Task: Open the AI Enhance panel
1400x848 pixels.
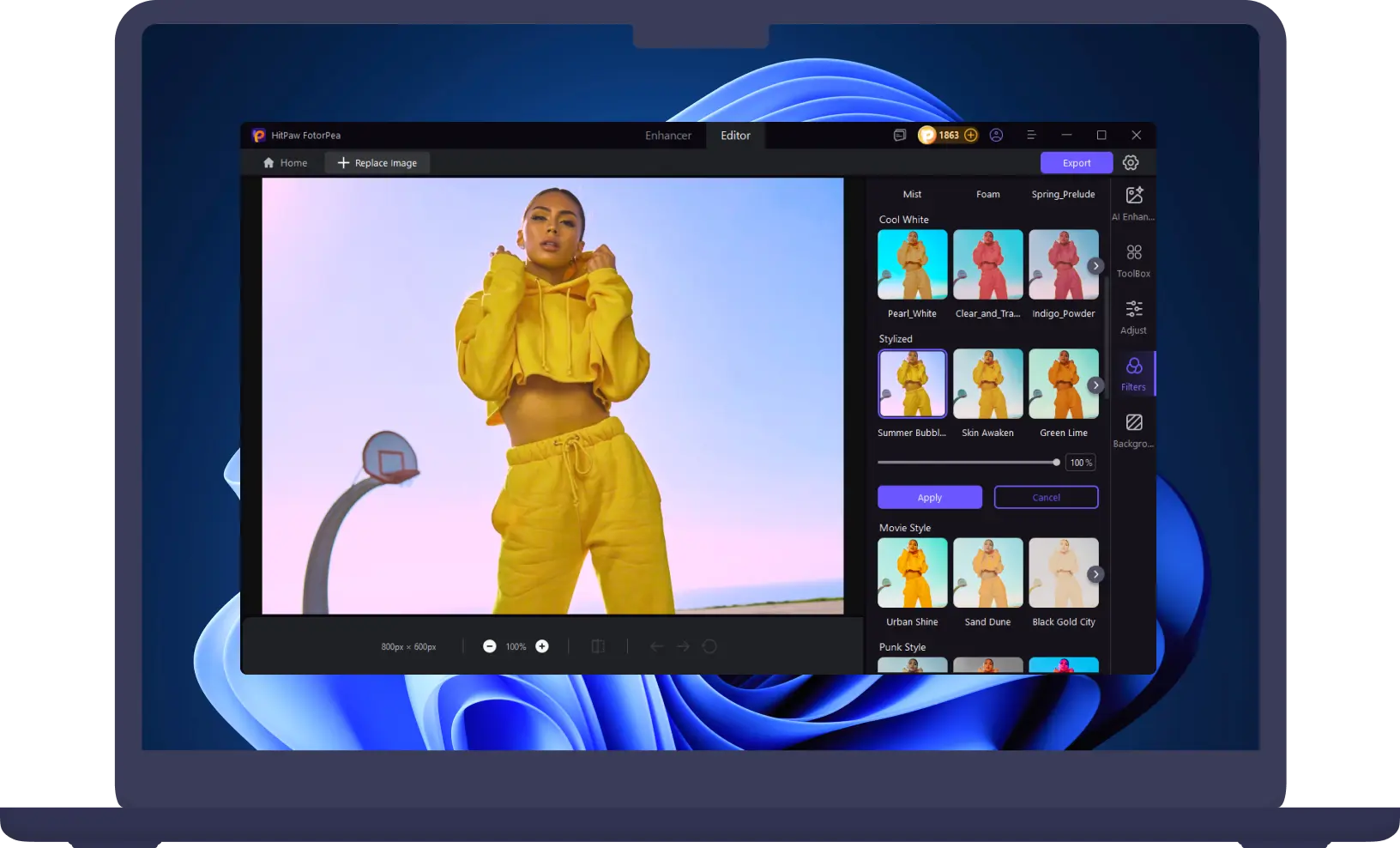Action: (x=1133, y=203)
